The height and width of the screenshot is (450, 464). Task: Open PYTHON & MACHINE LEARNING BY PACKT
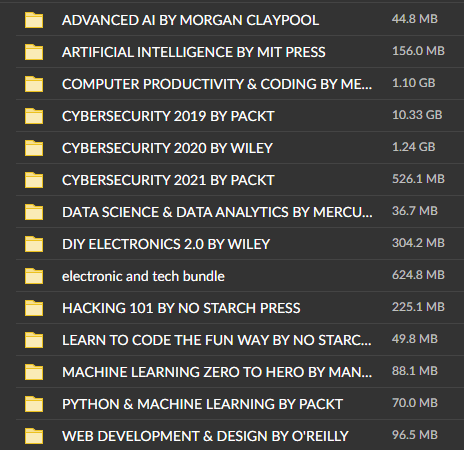click(x=202, y=404)
